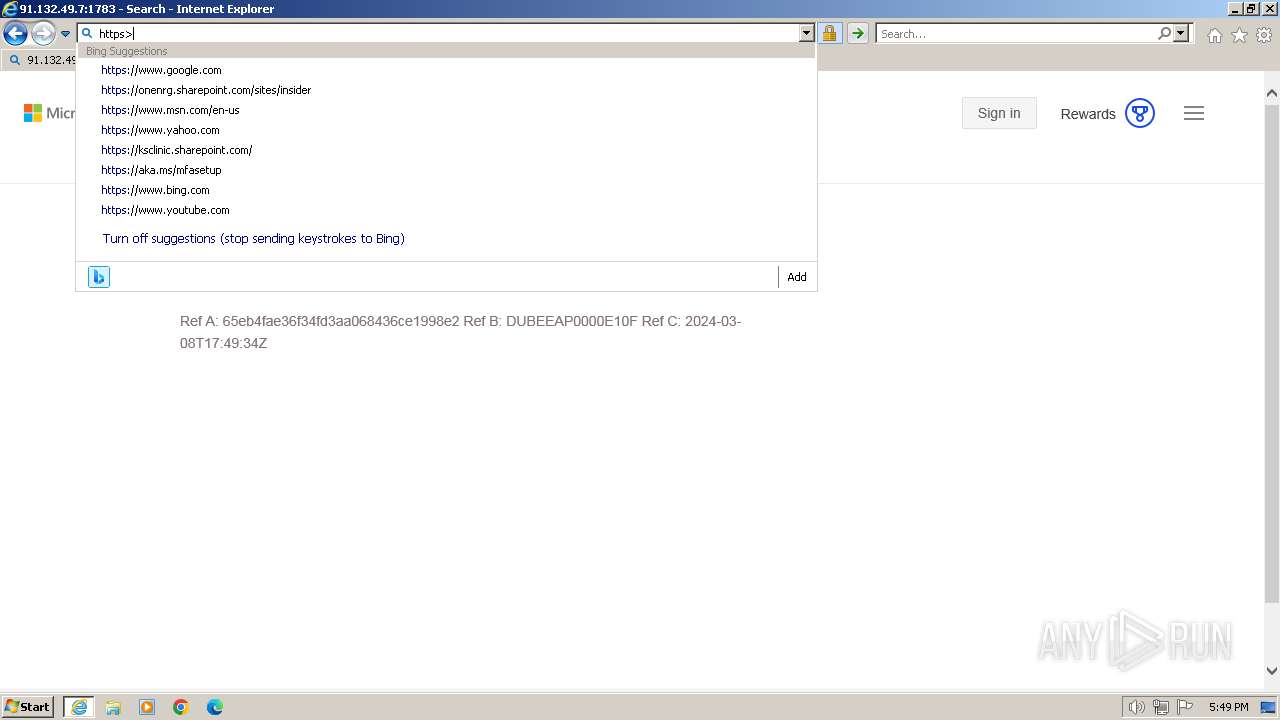
Task: Click the Show desktop tray button
Action: coord(1268,707)
